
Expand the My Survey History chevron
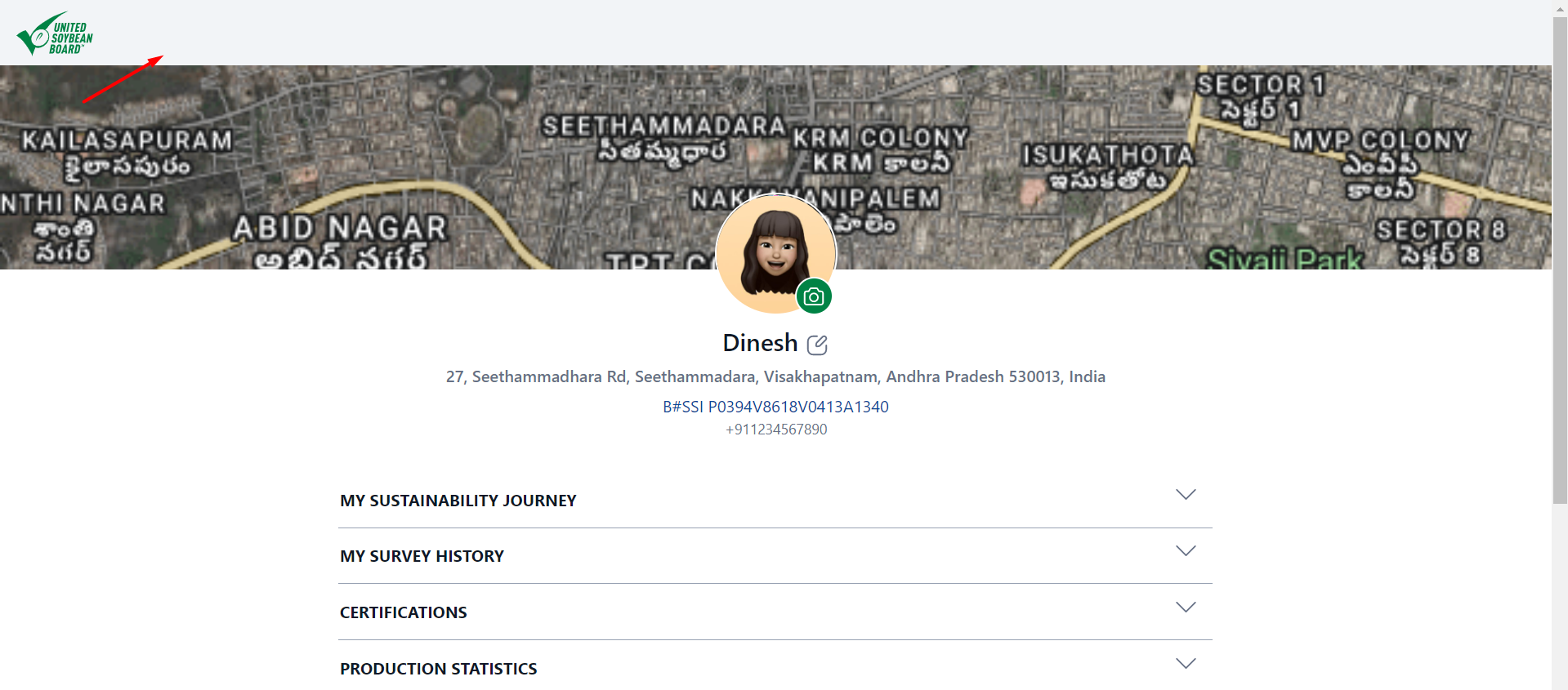pyautogui.click(x=1186, y=551)
